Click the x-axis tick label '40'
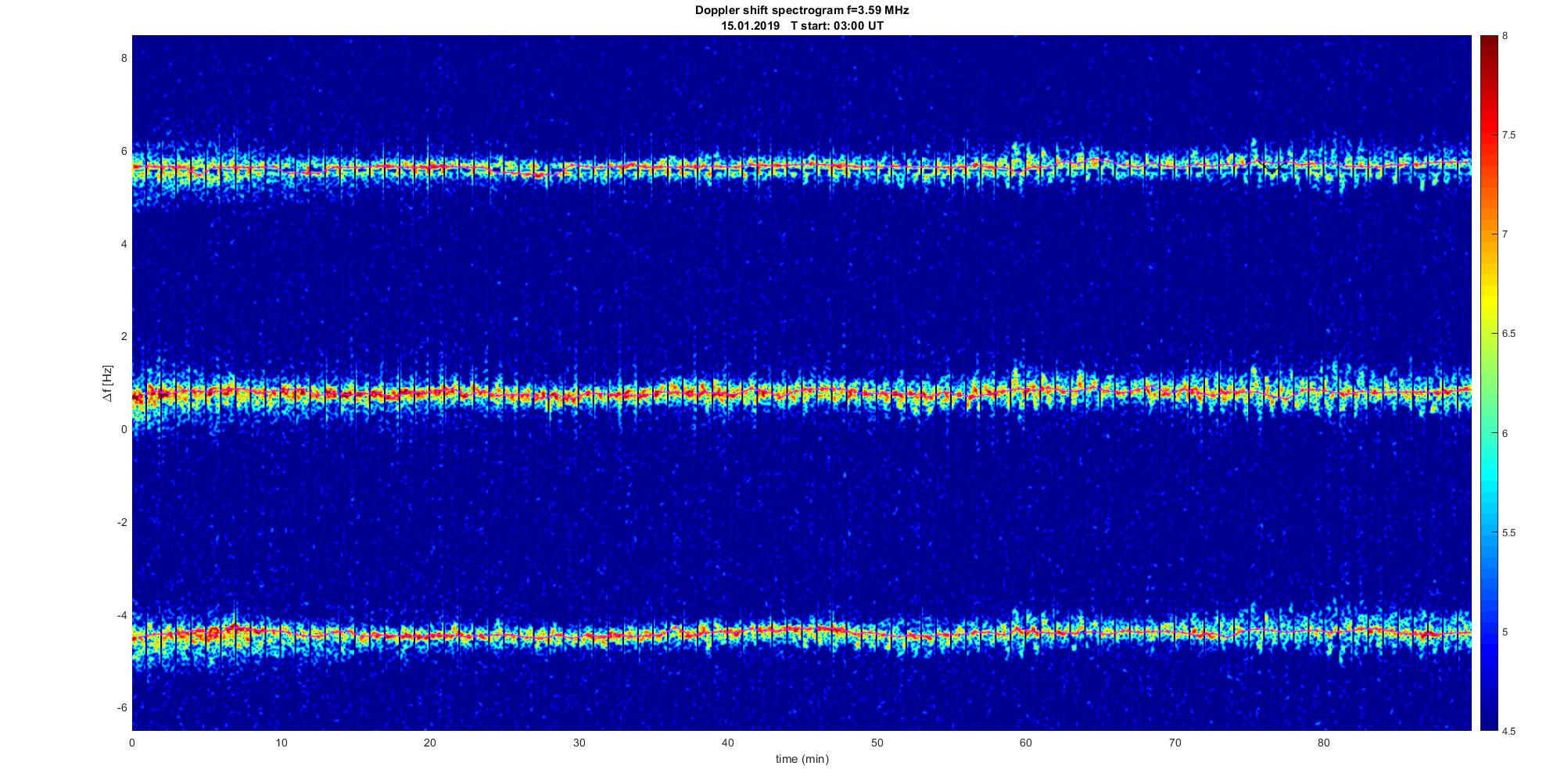Image resolution: width=1564 pixels, height=784 pixels. pyautogui.click(x=727, y=743)
